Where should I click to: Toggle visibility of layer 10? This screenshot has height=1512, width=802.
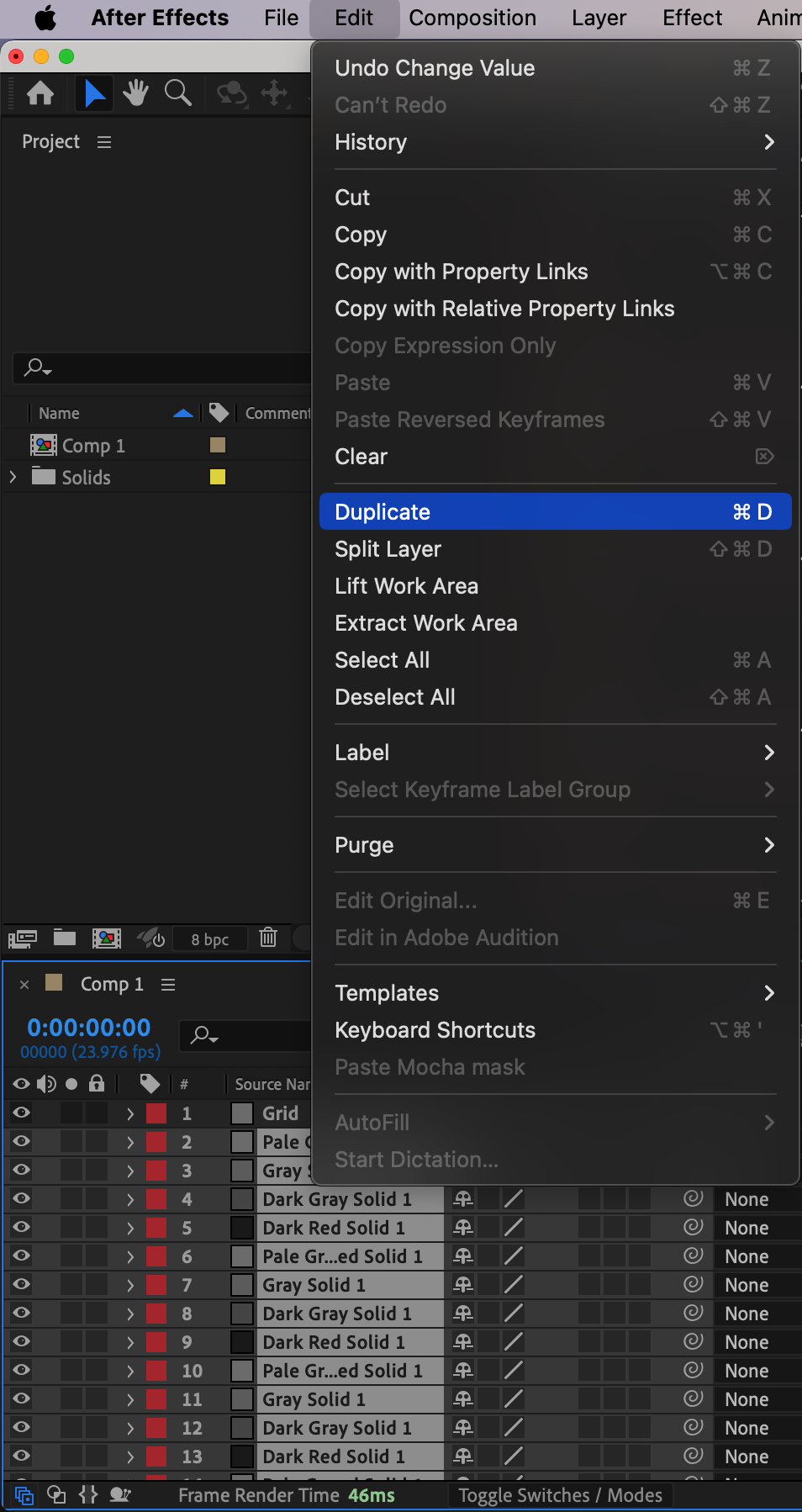click(x=22, y=1370)
